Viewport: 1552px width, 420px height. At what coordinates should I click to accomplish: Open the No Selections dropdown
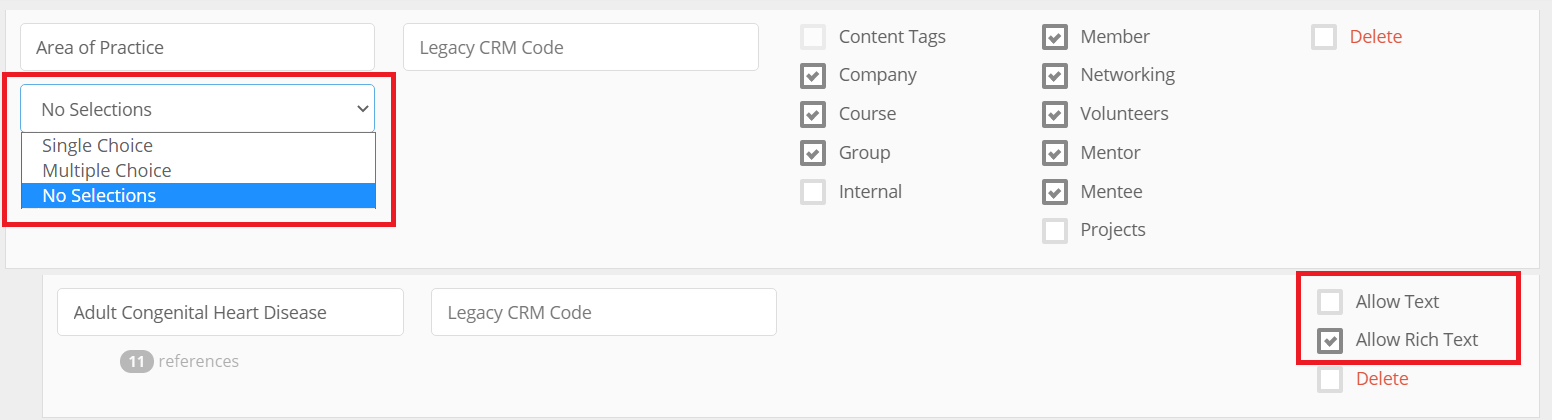(x=198, y=109)
